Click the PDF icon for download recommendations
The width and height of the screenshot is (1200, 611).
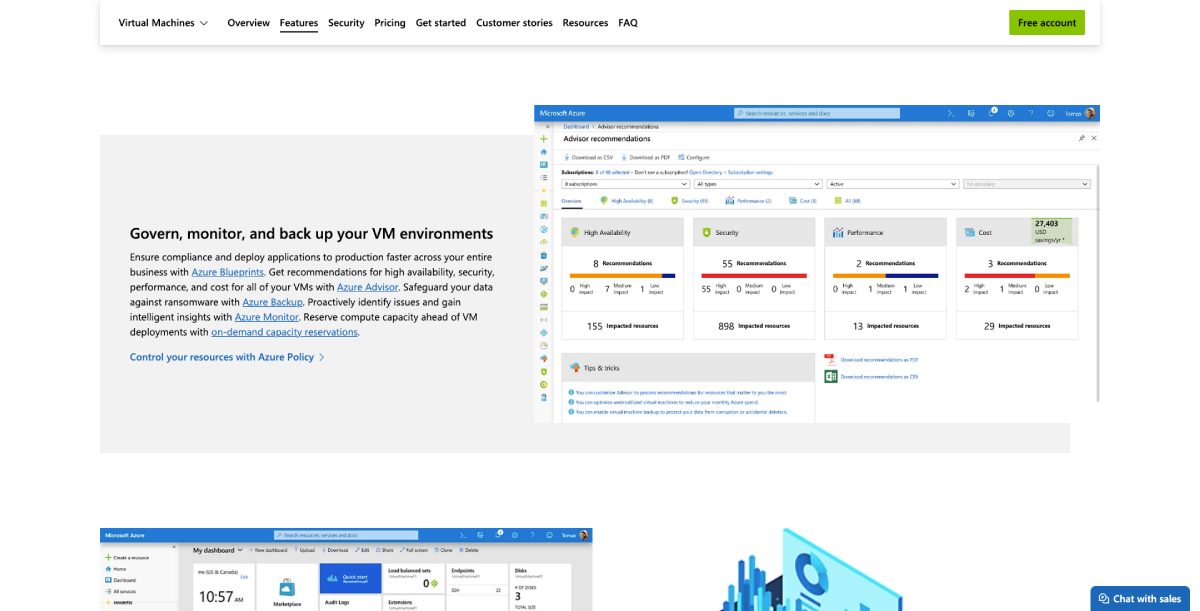830,358
